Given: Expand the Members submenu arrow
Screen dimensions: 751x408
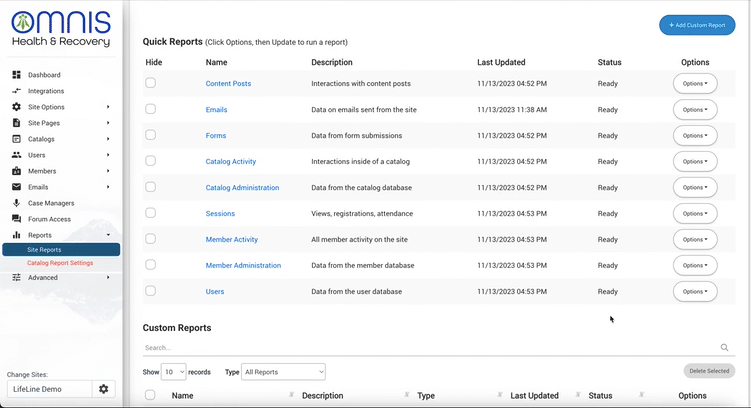Looking at the screenshot, I should (108, 171).
